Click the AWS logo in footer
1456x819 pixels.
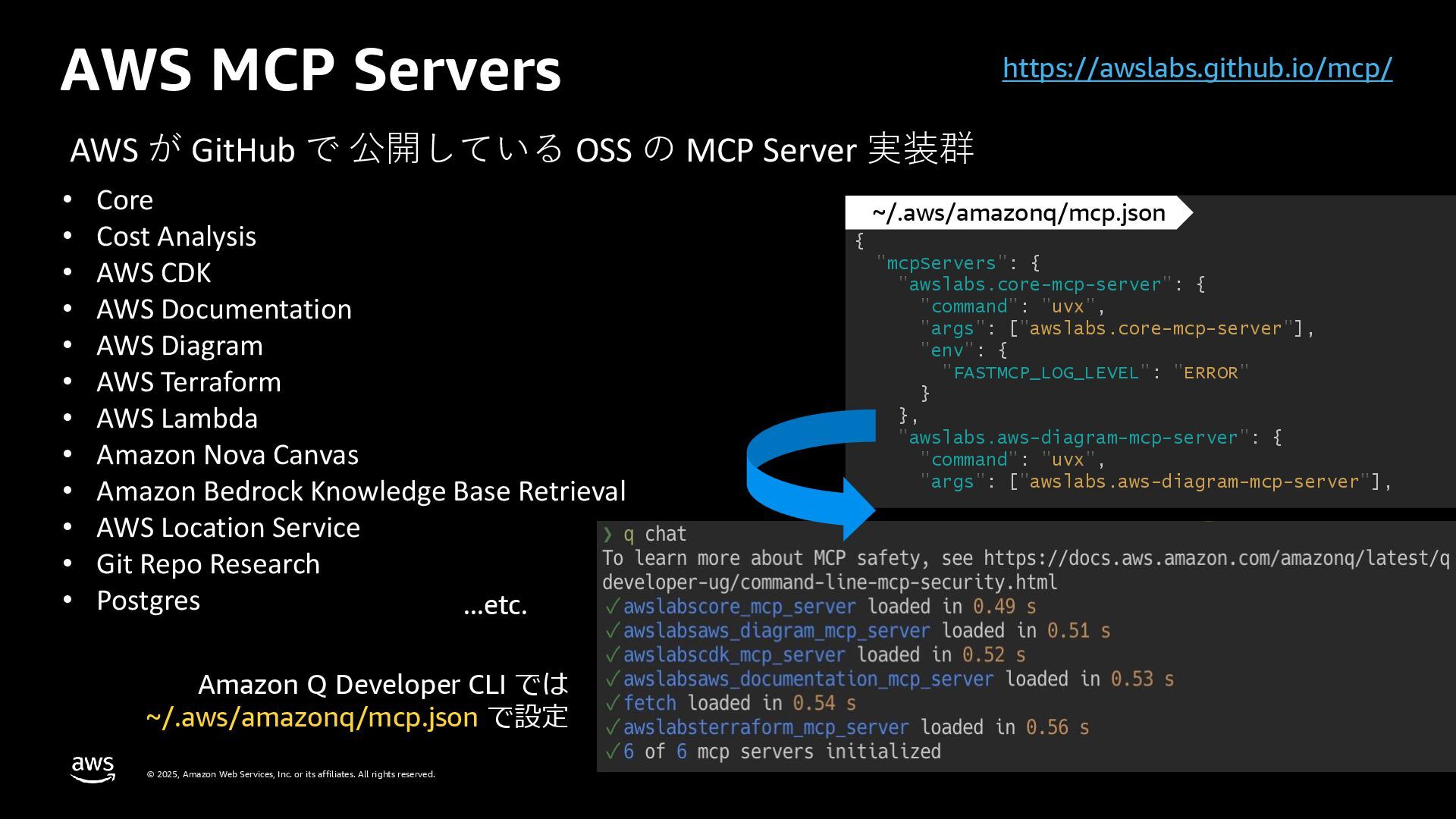tap(93, 769)
